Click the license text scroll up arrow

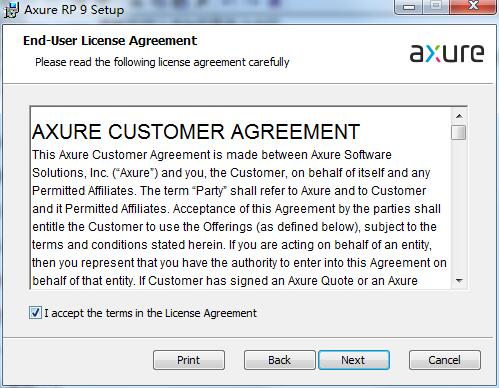[459, 116]
